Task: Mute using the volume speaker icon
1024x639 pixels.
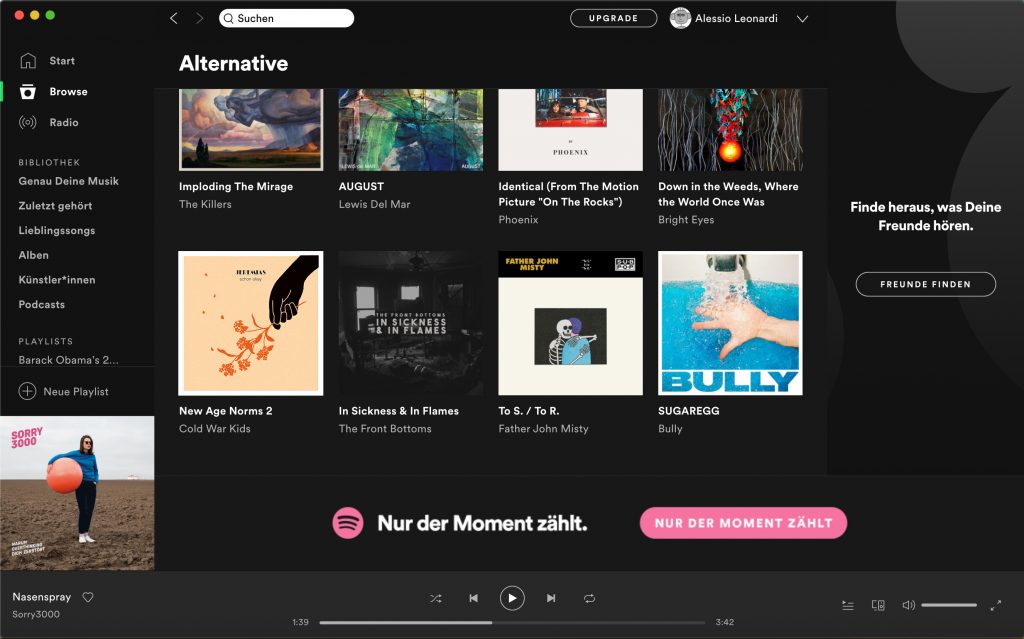Action: tap(908, 605)
